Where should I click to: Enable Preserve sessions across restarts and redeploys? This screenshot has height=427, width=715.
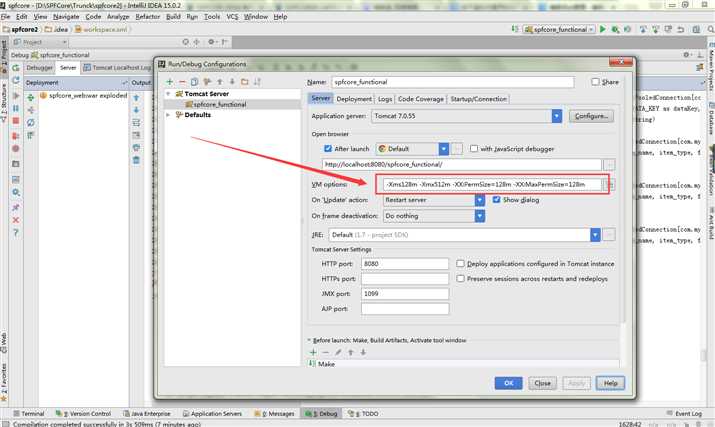click(x=461, y=278)
